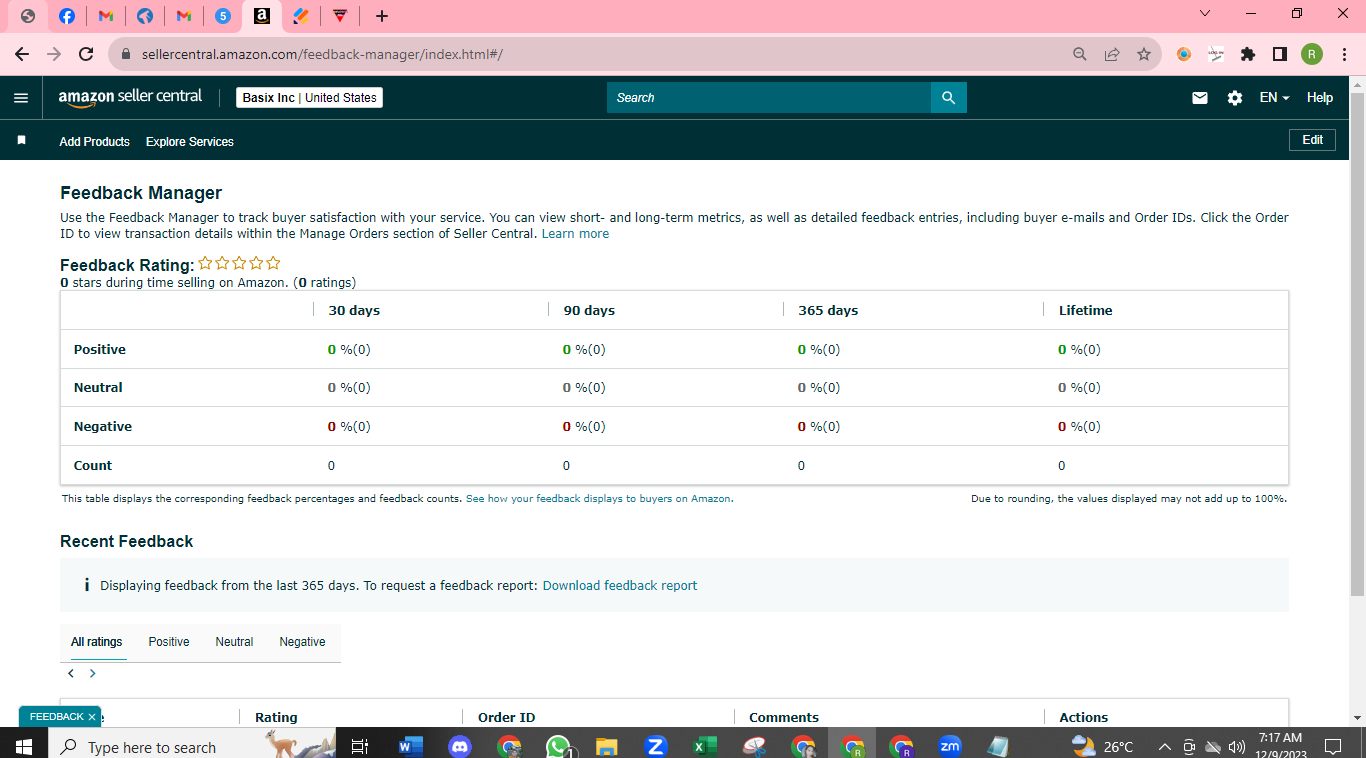Open File Explorer from the taskbar
Screen dimensions: 1366x758
(x=606, y=746)
